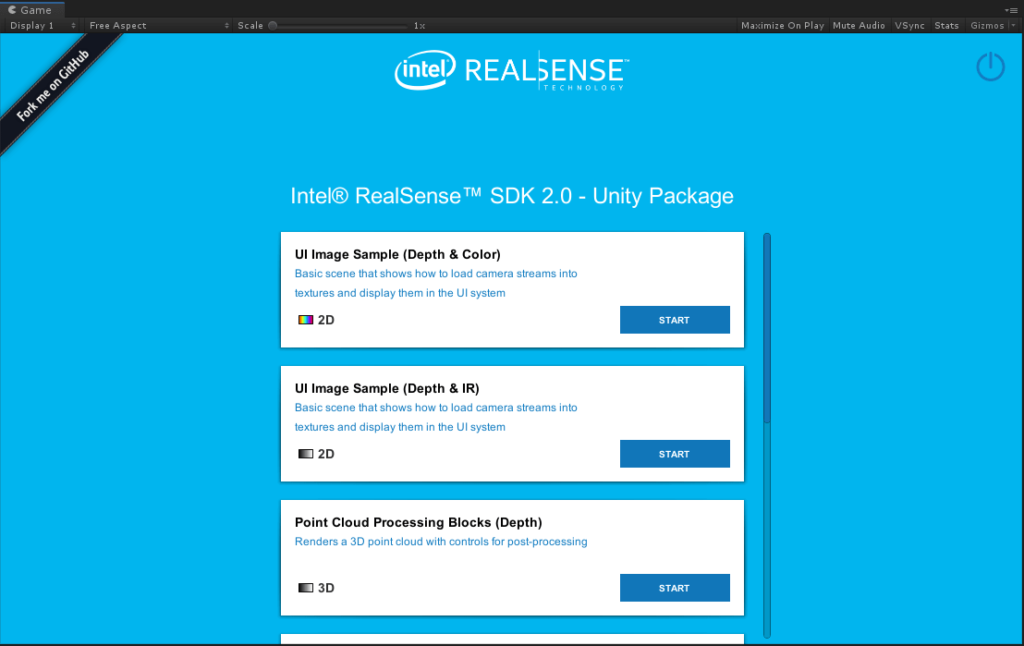Click the power quit icon
Viewport: 1024px width, 646px height.
(x=990, y=67)
